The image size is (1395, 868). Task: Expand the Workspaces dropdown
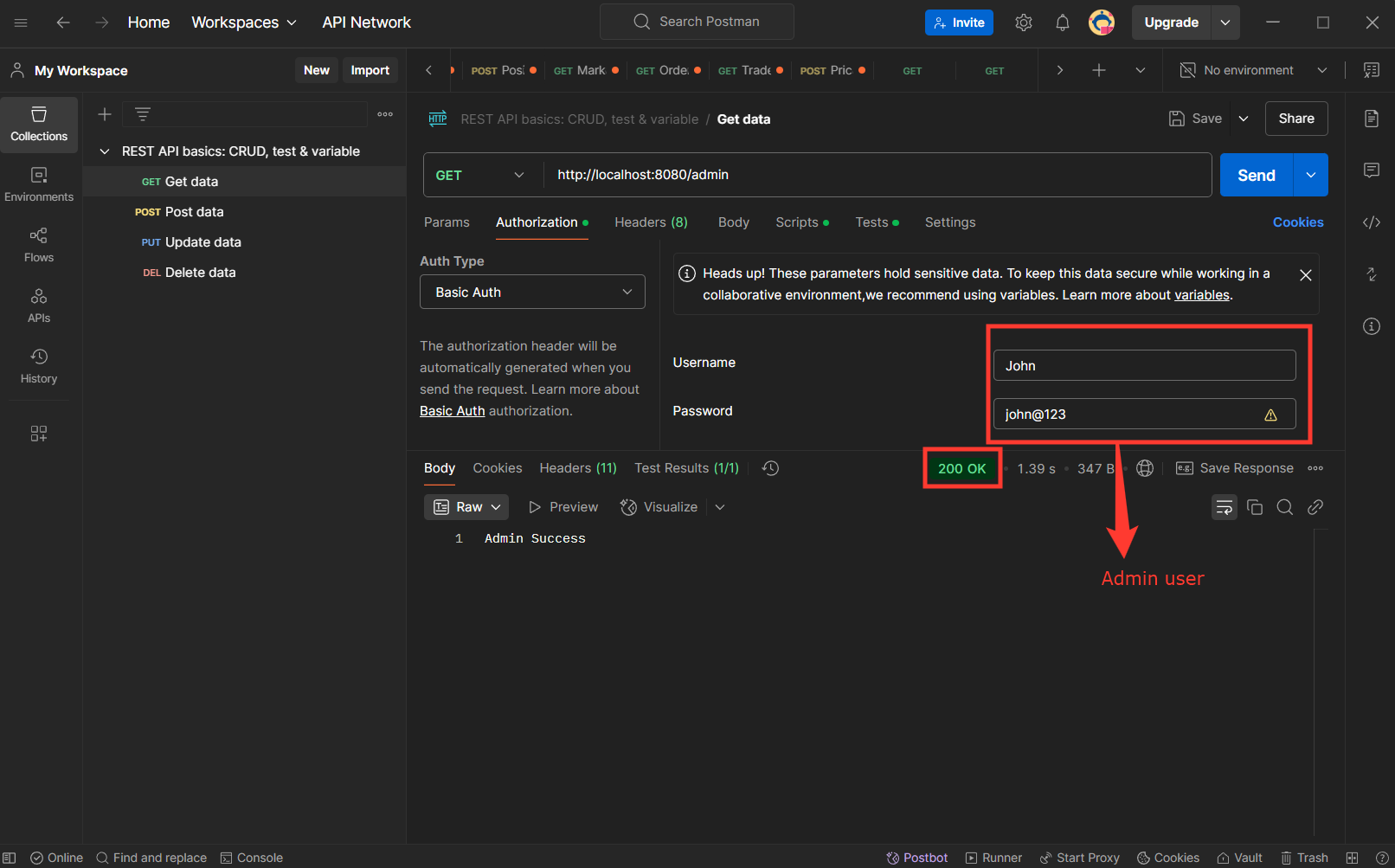[244, 23]
